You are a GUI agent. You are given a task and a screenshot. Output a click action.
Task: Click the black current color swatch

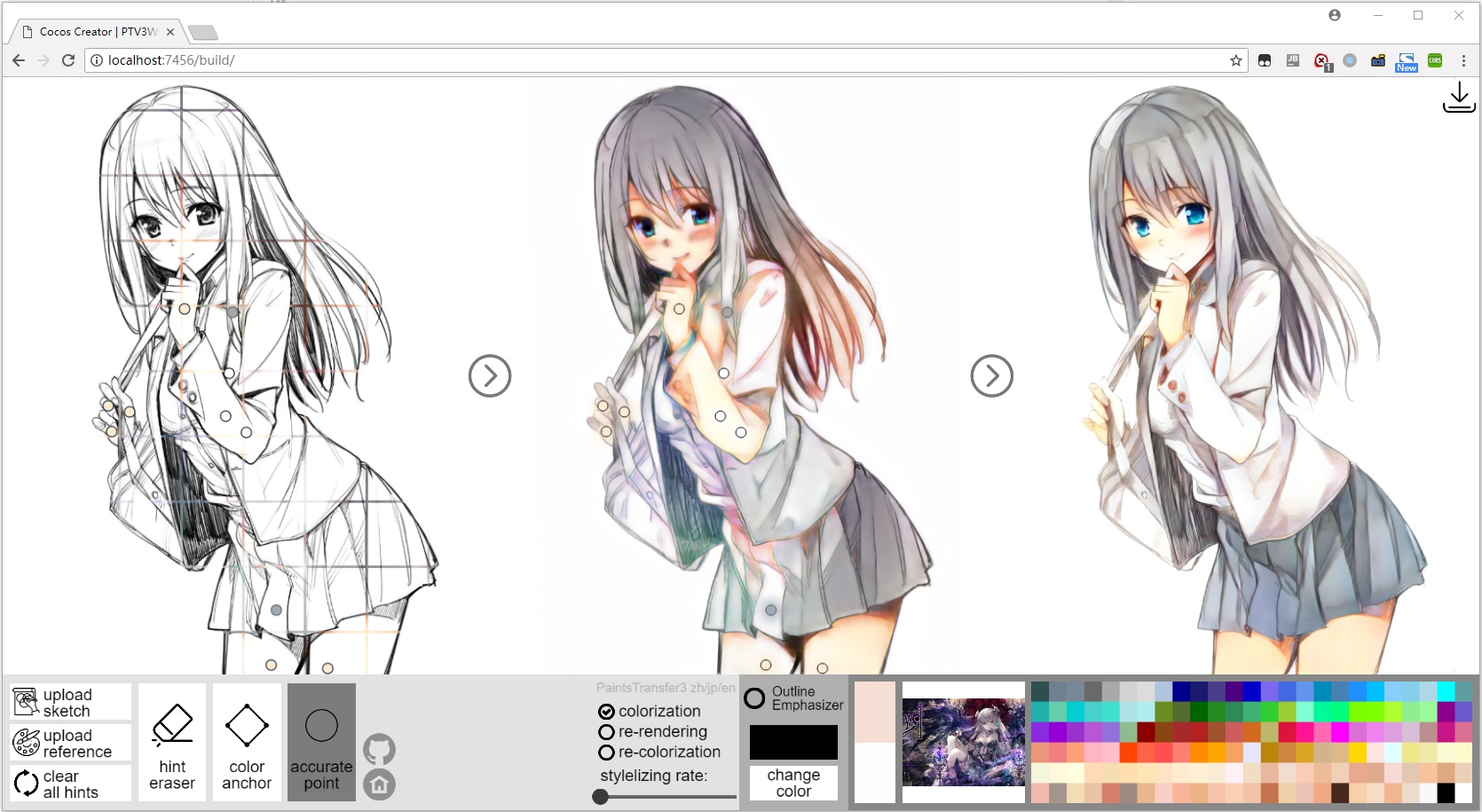793,742
